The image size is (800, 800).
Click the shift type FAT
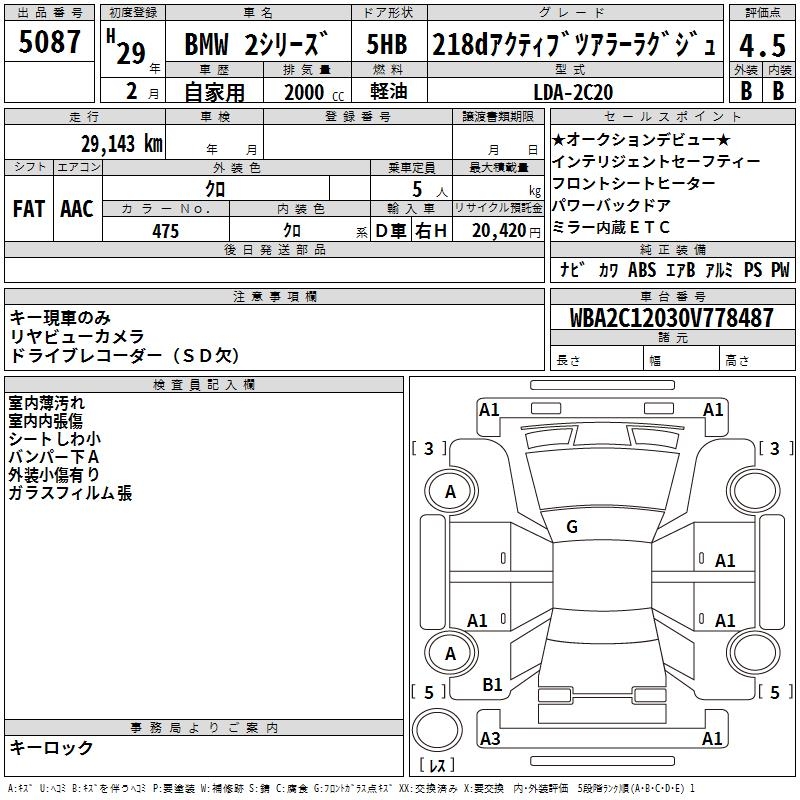coord(29,209)
